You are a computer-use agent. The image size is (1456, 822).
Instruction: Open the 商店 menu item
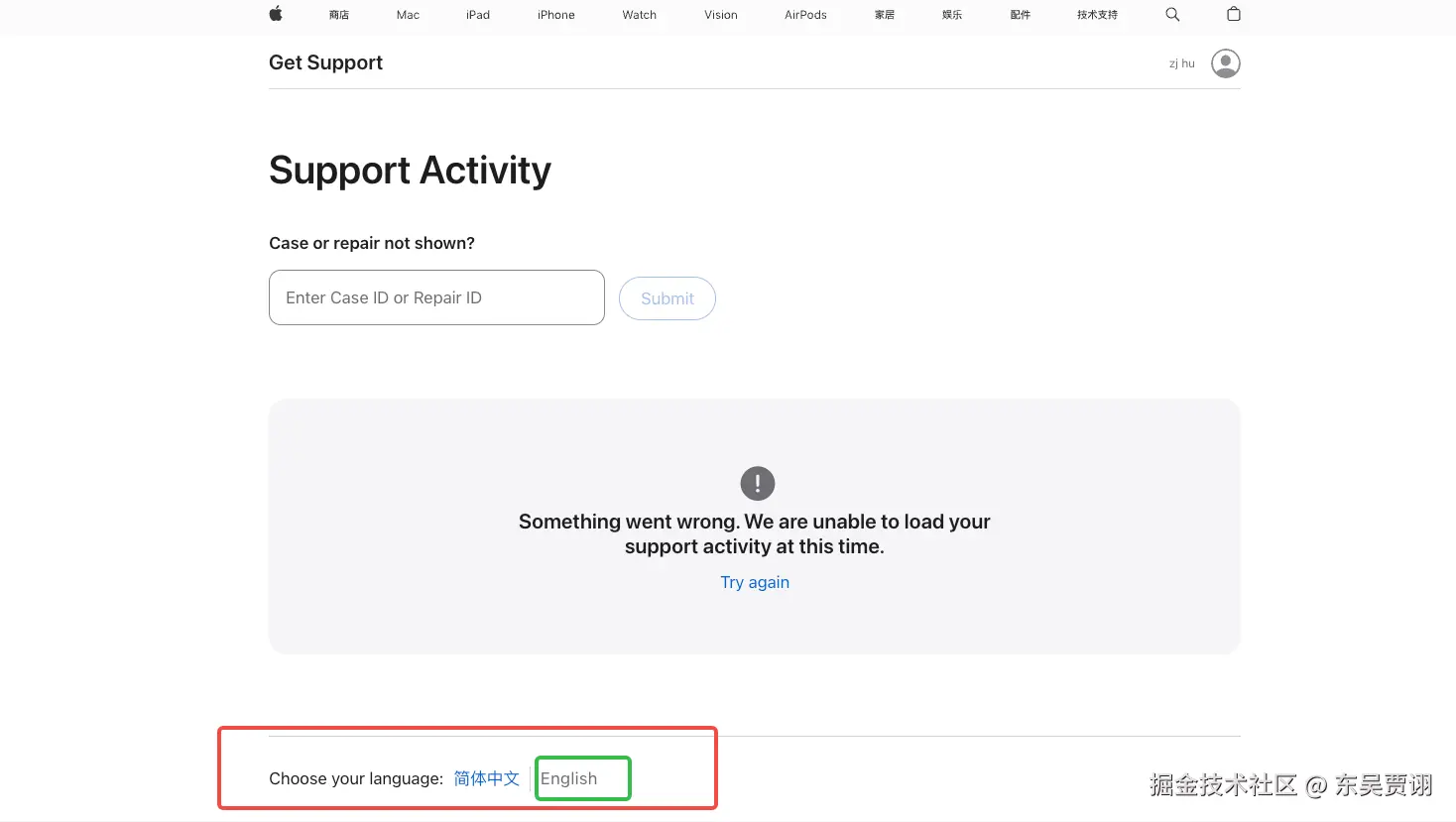339,15
